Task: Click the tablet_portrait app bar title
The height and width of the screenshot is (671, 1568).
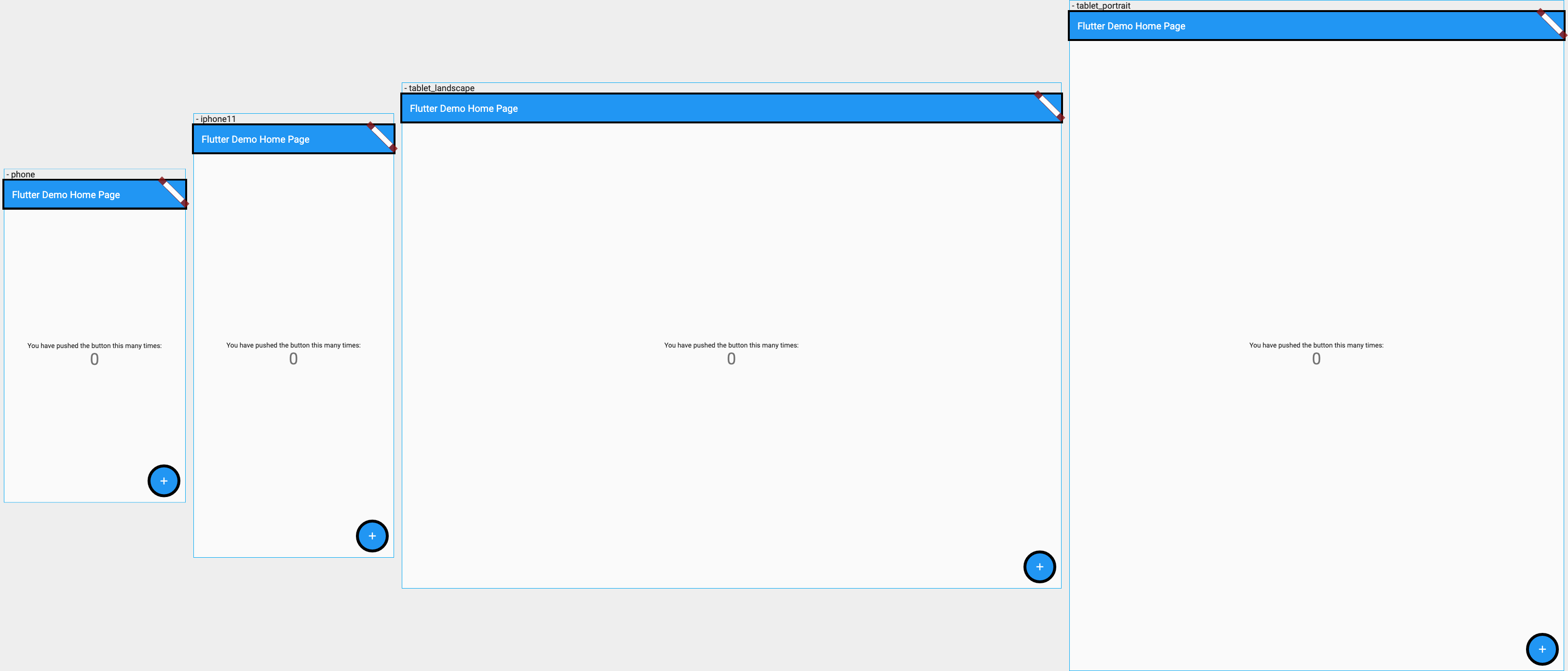Action: 1131,26
